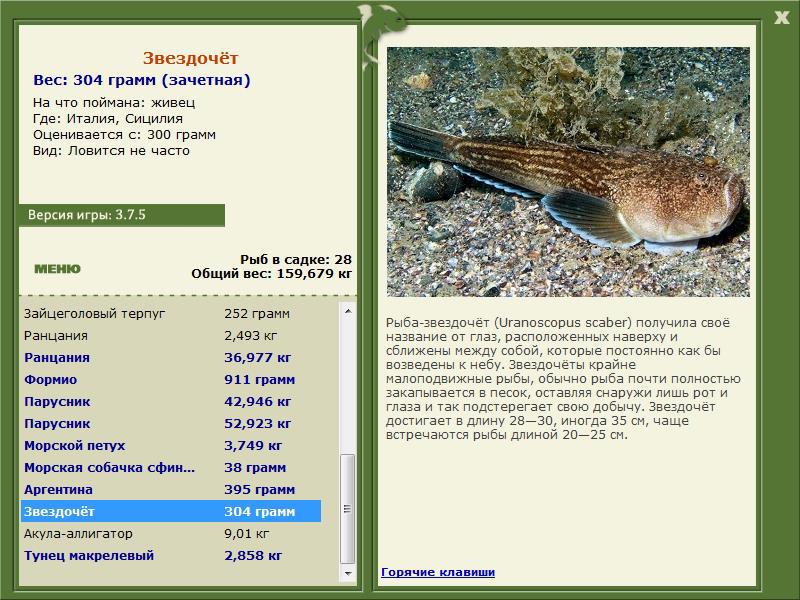Image resolution: width=800 pixels, height=600 pixels.
Task: Click the Uranoscopus scaber description paragraph
Action: (x=563, y=379)
